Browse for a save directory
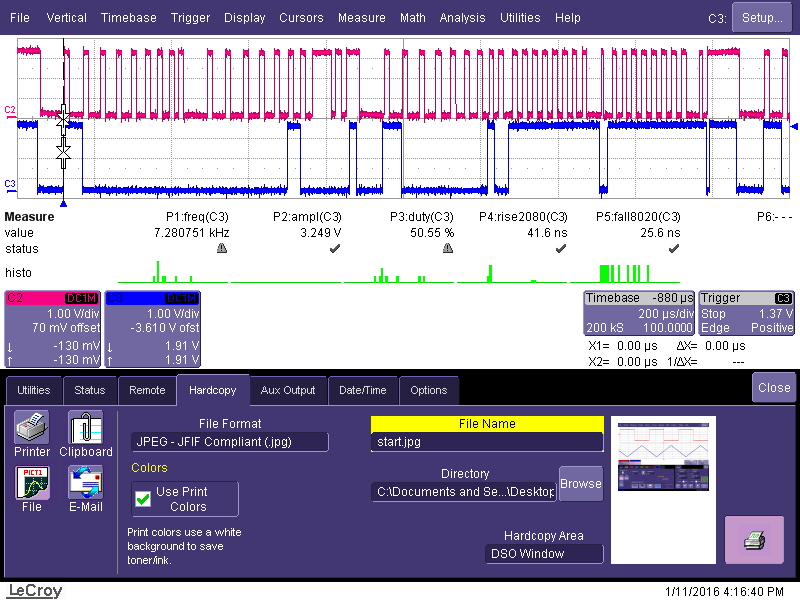800x600 pixels. pyautogui.click(x=581, y=484)
